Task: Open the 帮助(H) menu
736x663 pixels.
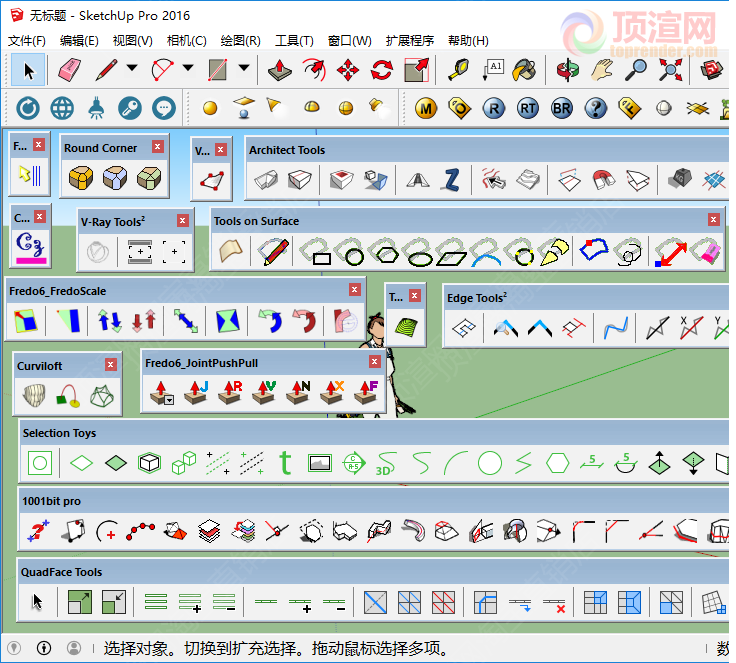Action: (468, 41)
